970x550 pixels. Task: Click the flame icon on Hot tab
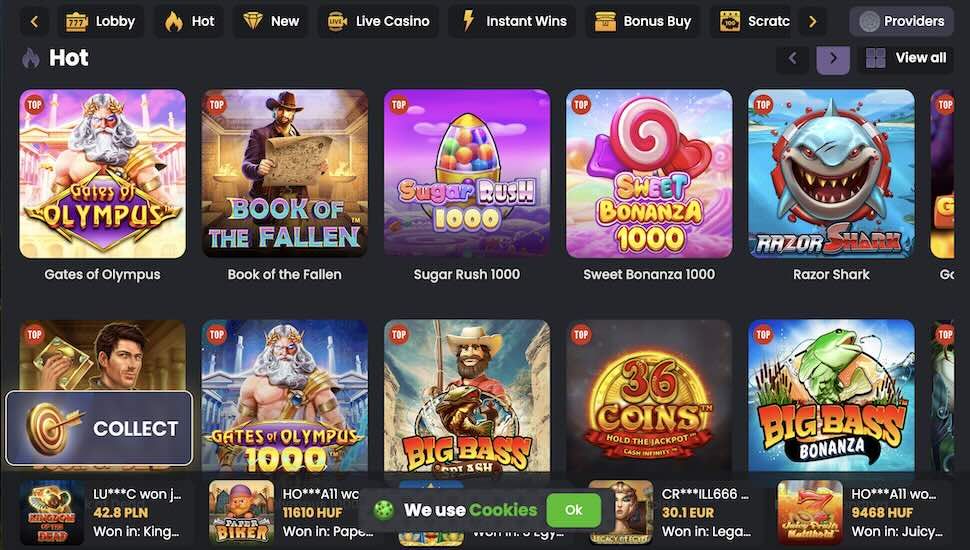(x=174, y=22)
